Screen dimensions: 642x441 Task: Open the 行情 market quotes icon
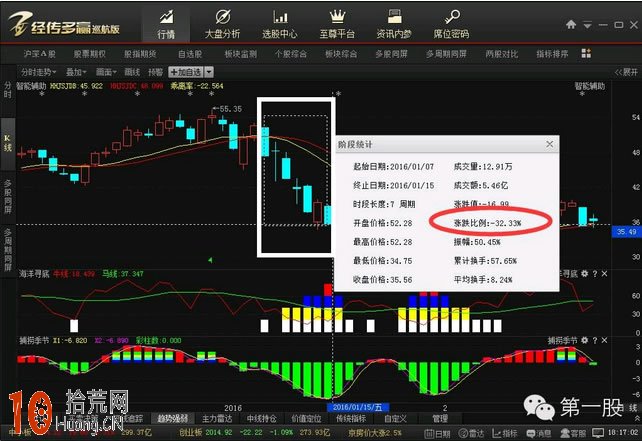click(166, 24)
